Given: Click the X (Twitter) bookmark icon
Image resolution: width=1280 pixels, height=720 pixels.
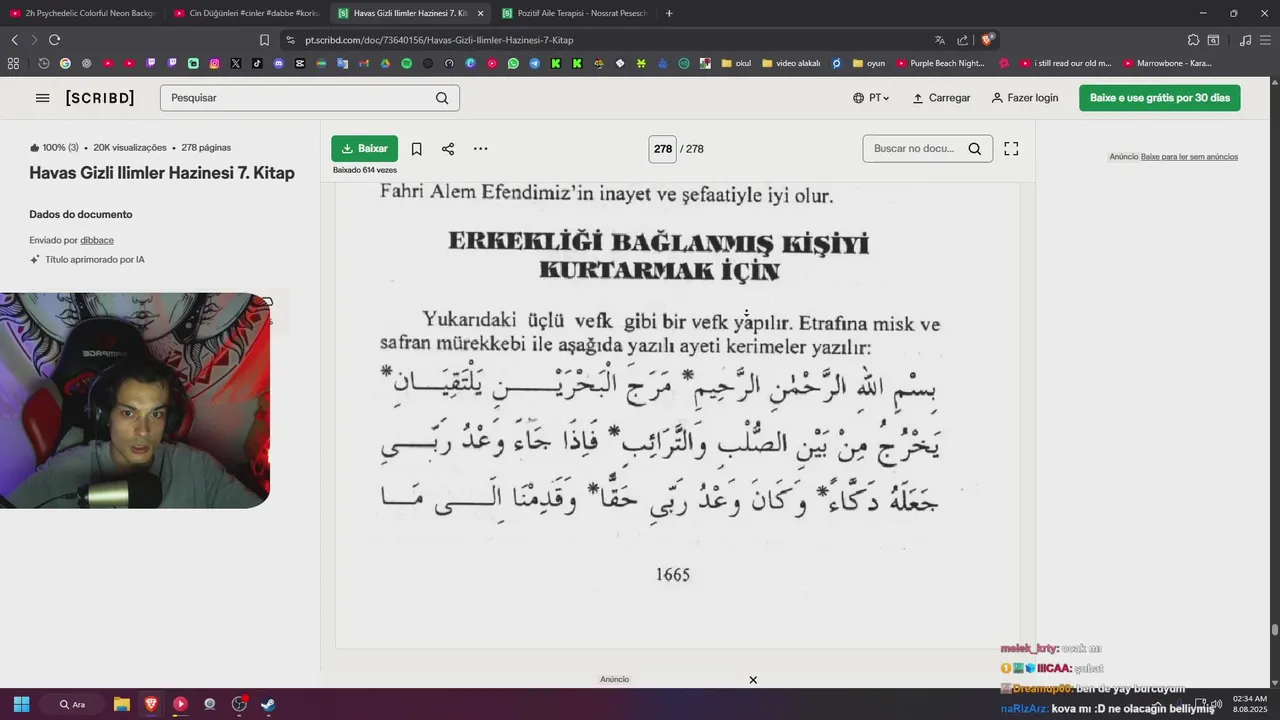Looking at the screenshot, I should (x=236, y=63).
